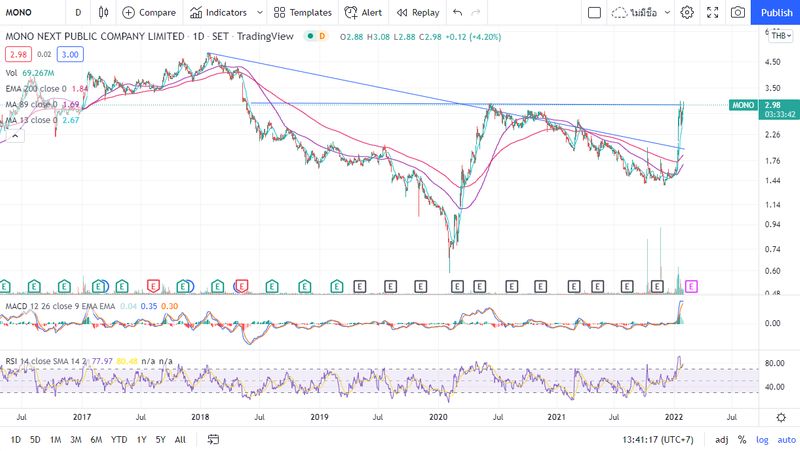Image resolution: width=800 pixels, height=451 pixels.
Task: Create a price Alert
Action: (x=363, y=12)
